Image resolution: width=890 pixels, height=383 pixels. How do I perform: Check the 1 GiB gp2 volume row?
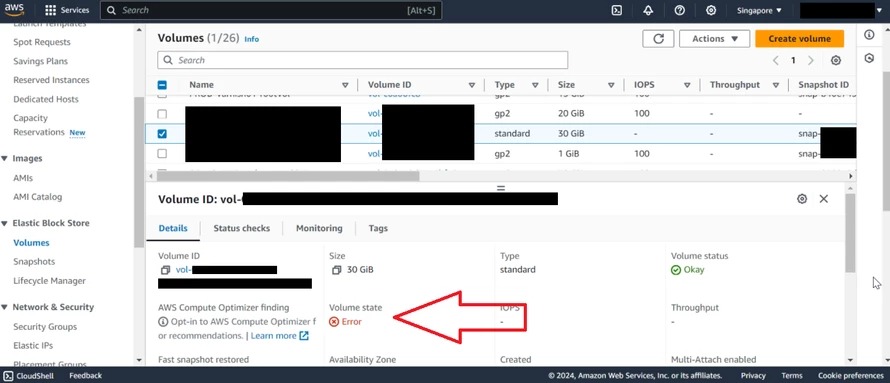[x=162, y=154]
